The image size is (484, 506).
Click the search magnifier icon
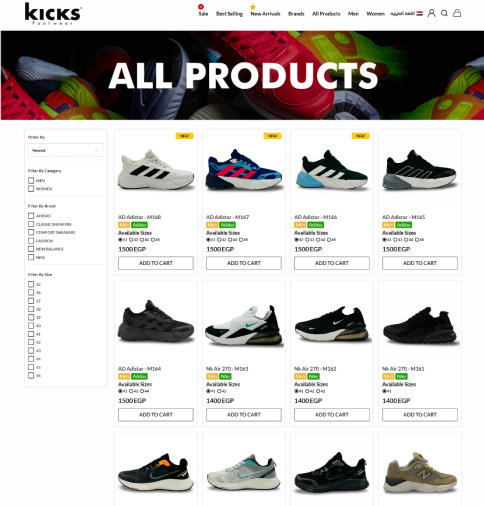444,13
